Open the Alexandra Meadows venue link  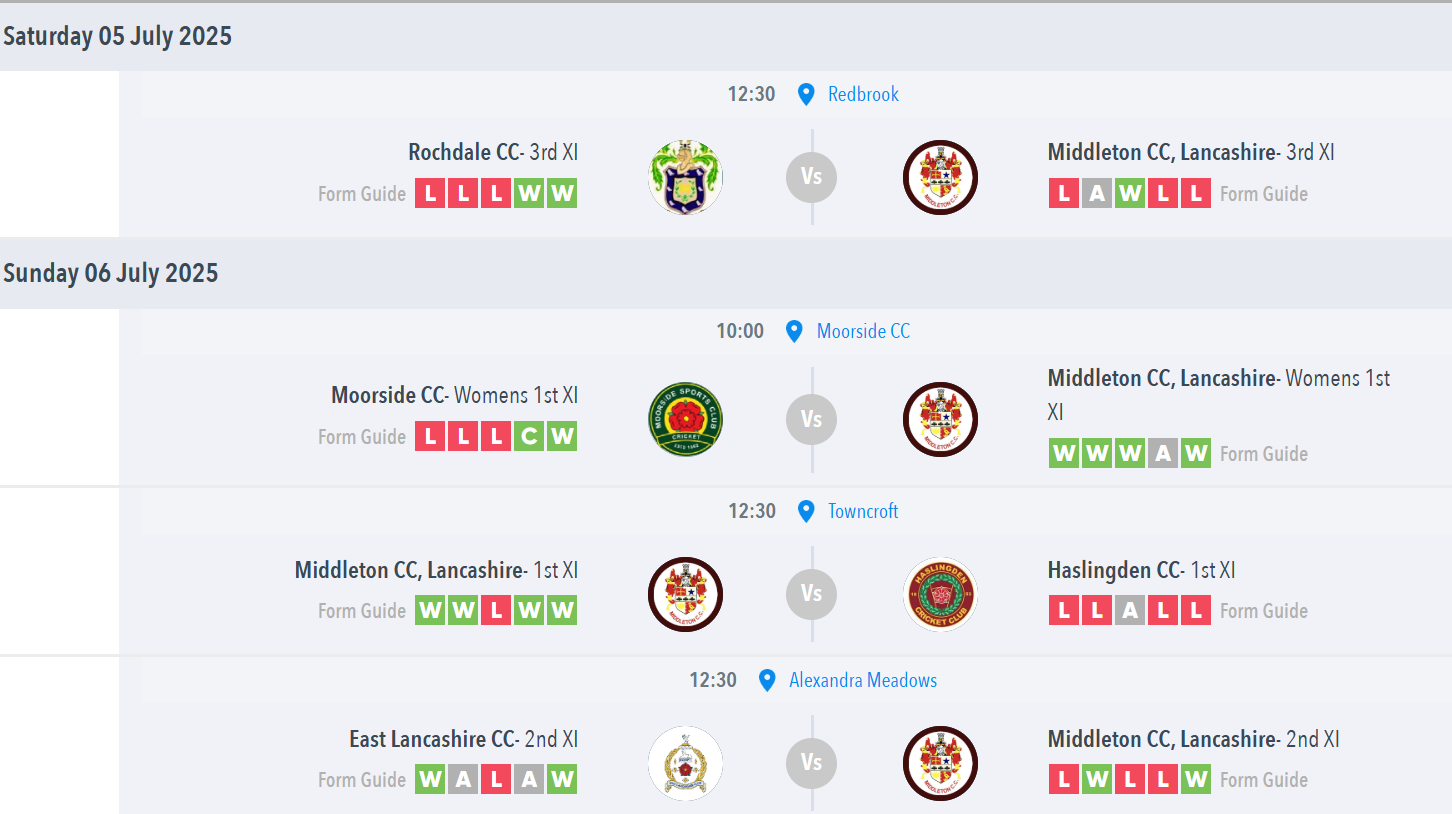coord(863,680)
